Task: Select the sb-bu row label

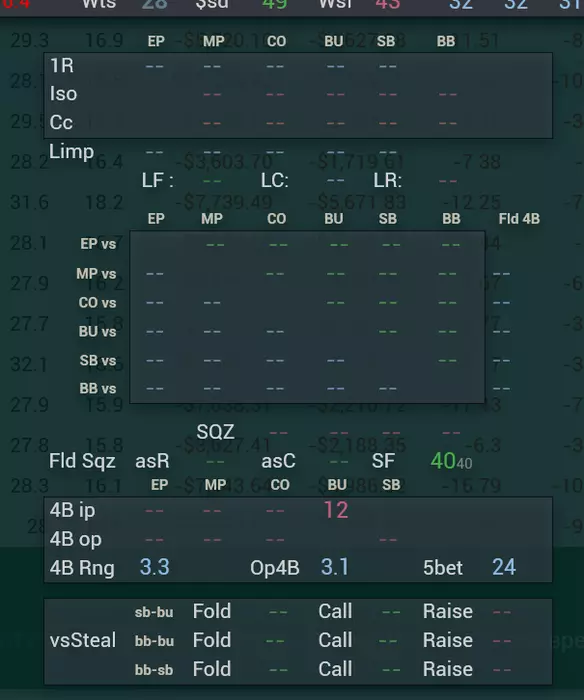Action: (154, 612)
